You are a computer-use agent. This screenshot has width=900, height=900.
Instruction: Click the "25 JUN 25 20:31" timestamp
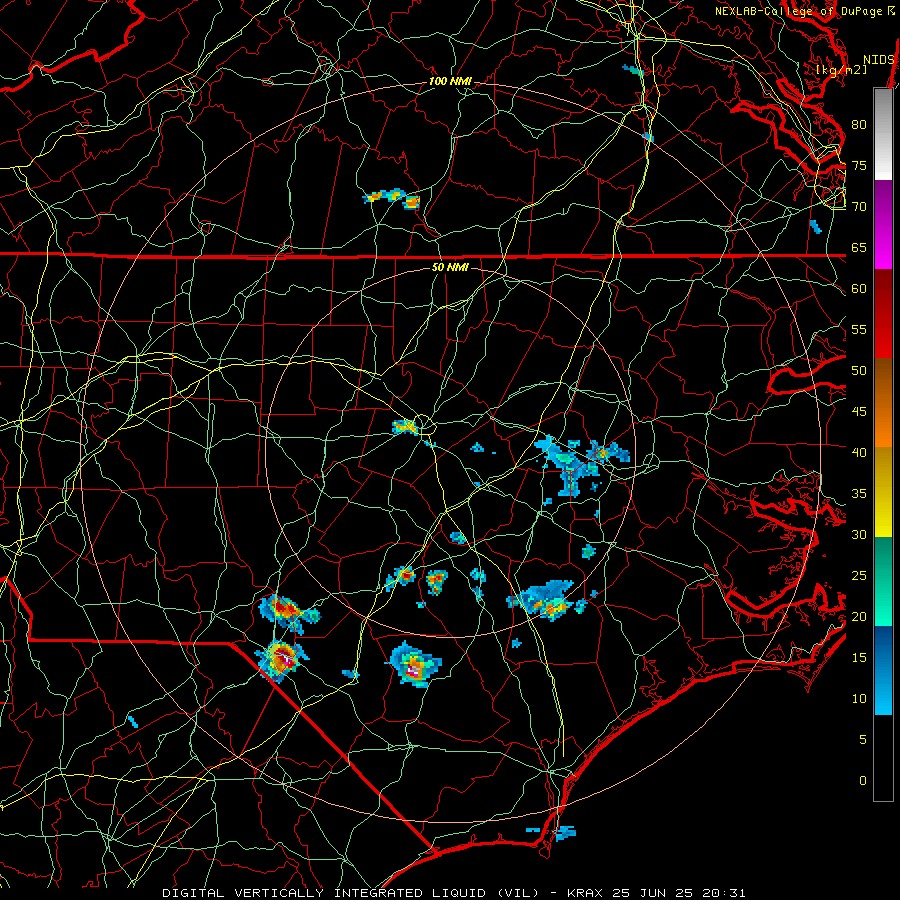tap(680, 893)
